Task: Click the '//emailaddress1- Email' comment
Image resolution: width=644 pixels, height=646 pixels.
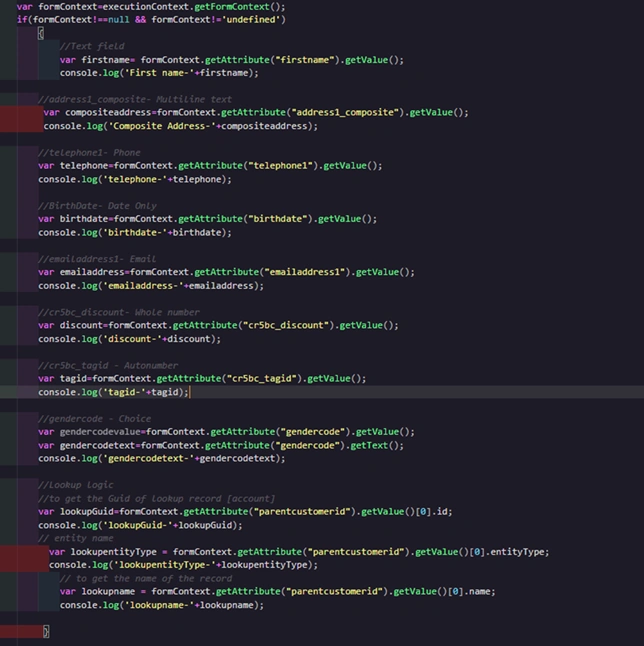Action: [x=97, y=259]
